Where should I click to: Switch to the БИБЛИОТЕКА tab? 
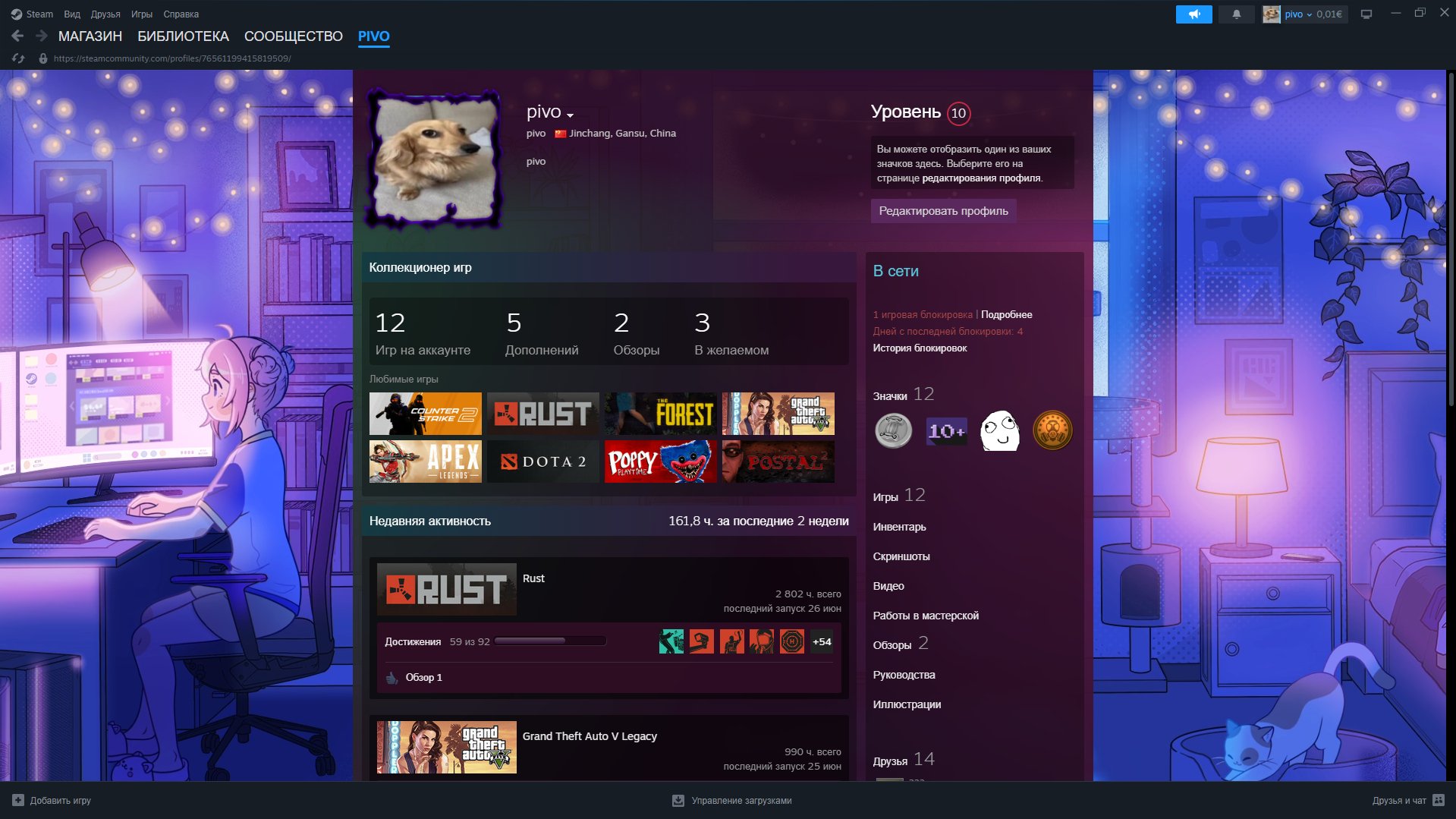click(x=183, y=36)
